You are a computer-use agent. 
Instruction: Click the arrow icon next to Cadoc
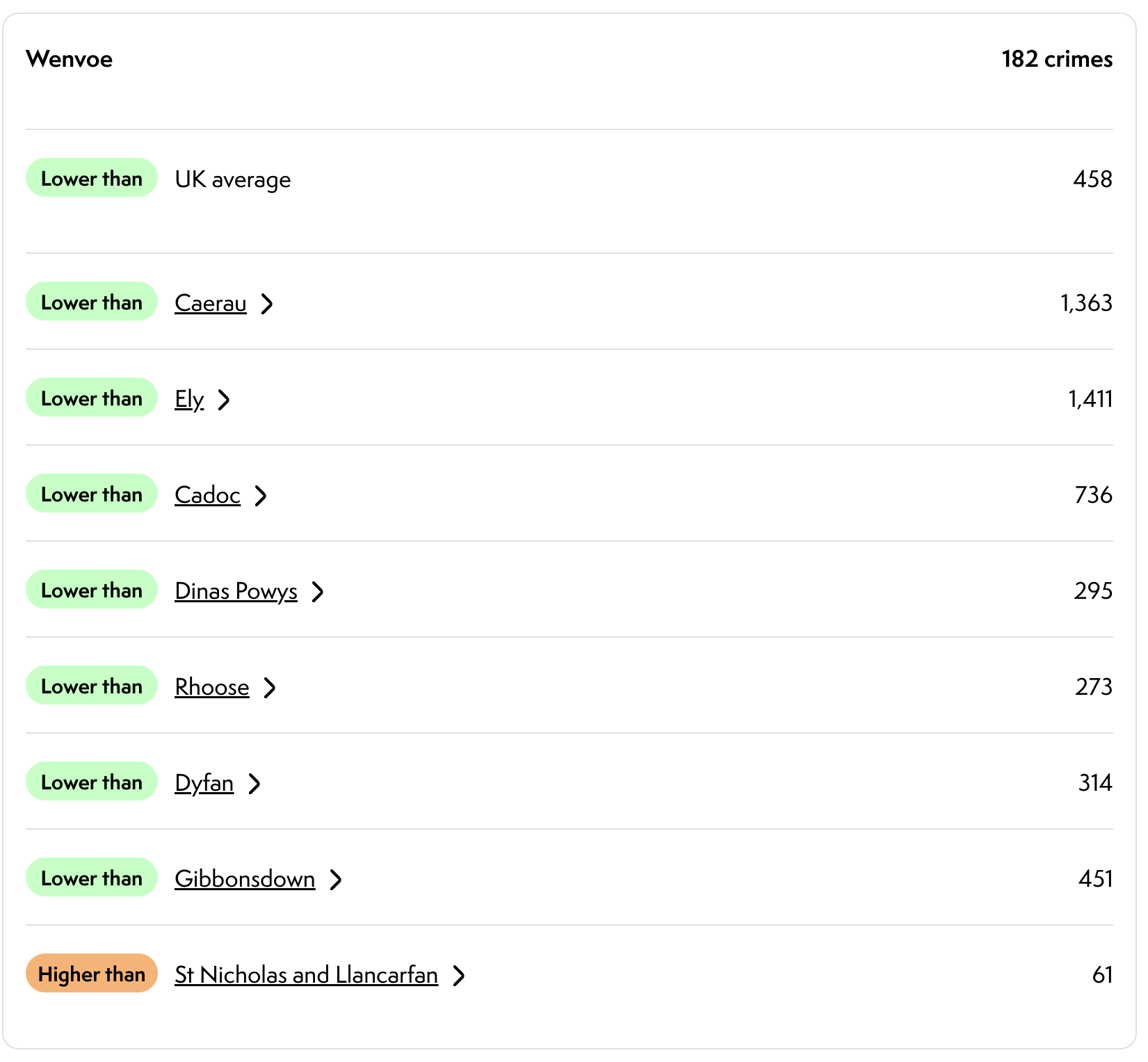[x=261, y=496]
